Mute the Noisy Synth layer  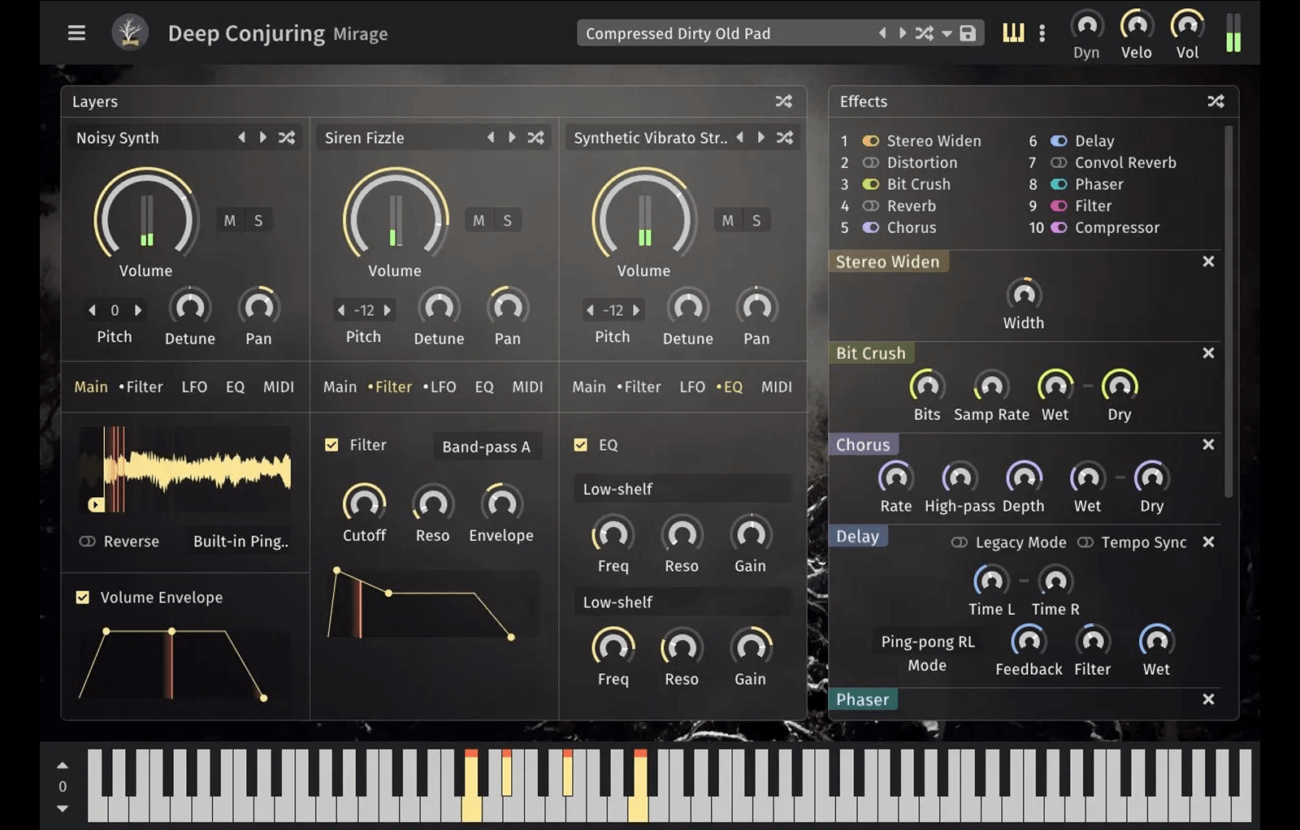click(230, 221)
